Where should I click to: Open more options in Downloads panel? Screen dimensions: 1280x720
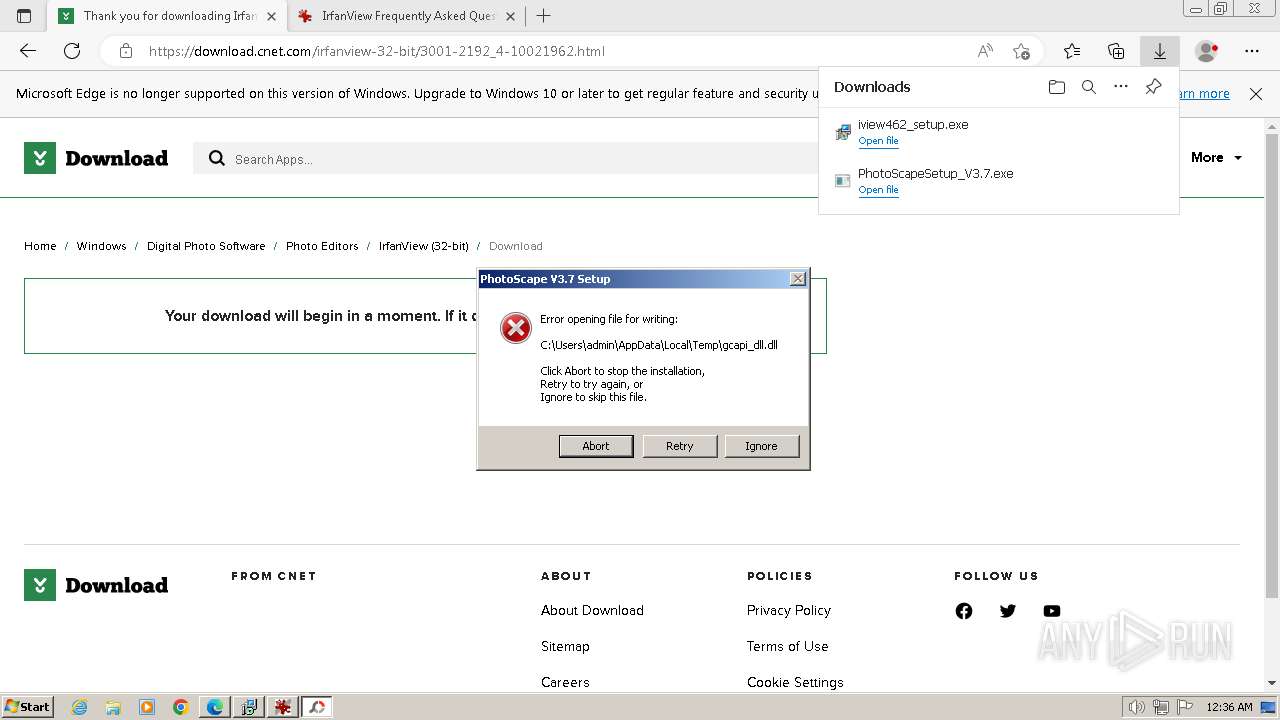coord(1121,87)
